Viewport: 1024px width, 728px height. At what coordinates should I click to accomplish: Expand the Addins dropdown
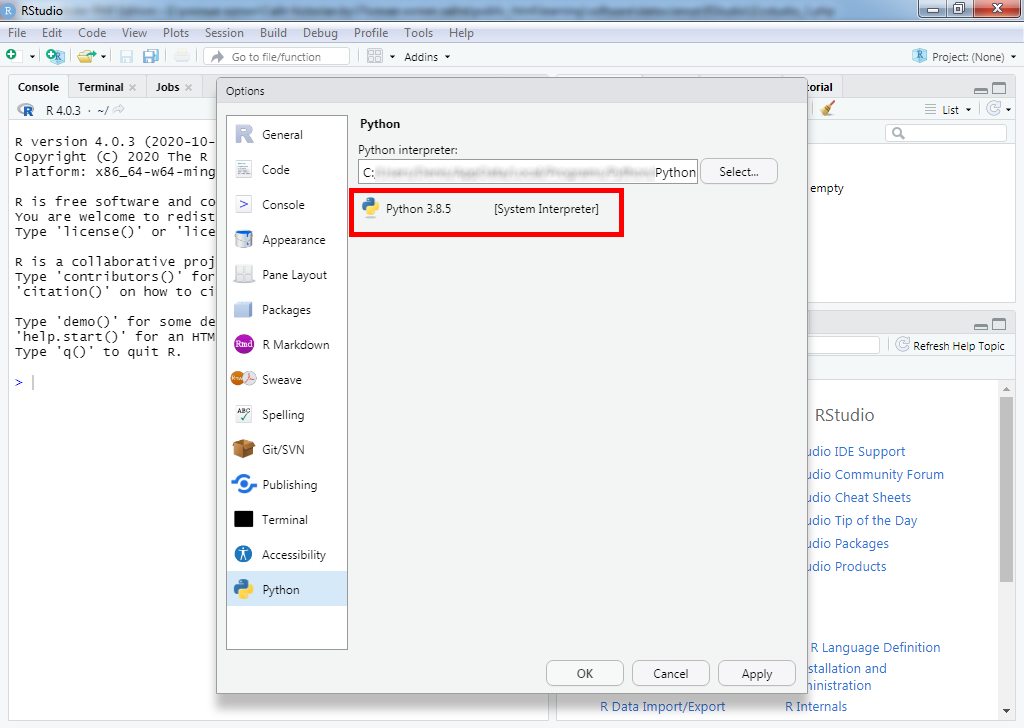coord(426,57)
